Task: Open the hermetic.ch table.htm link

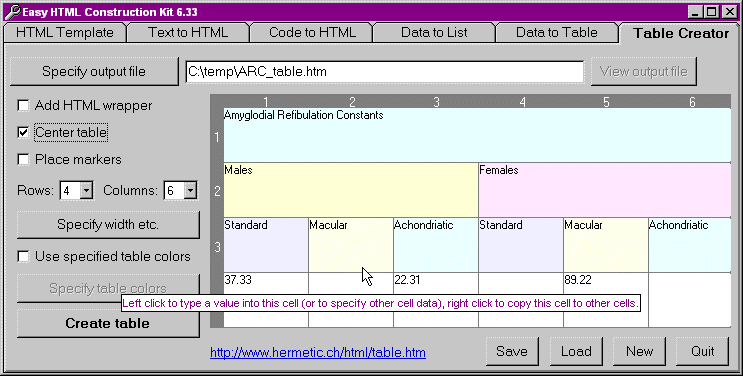Action: click(x=318, y=353)
